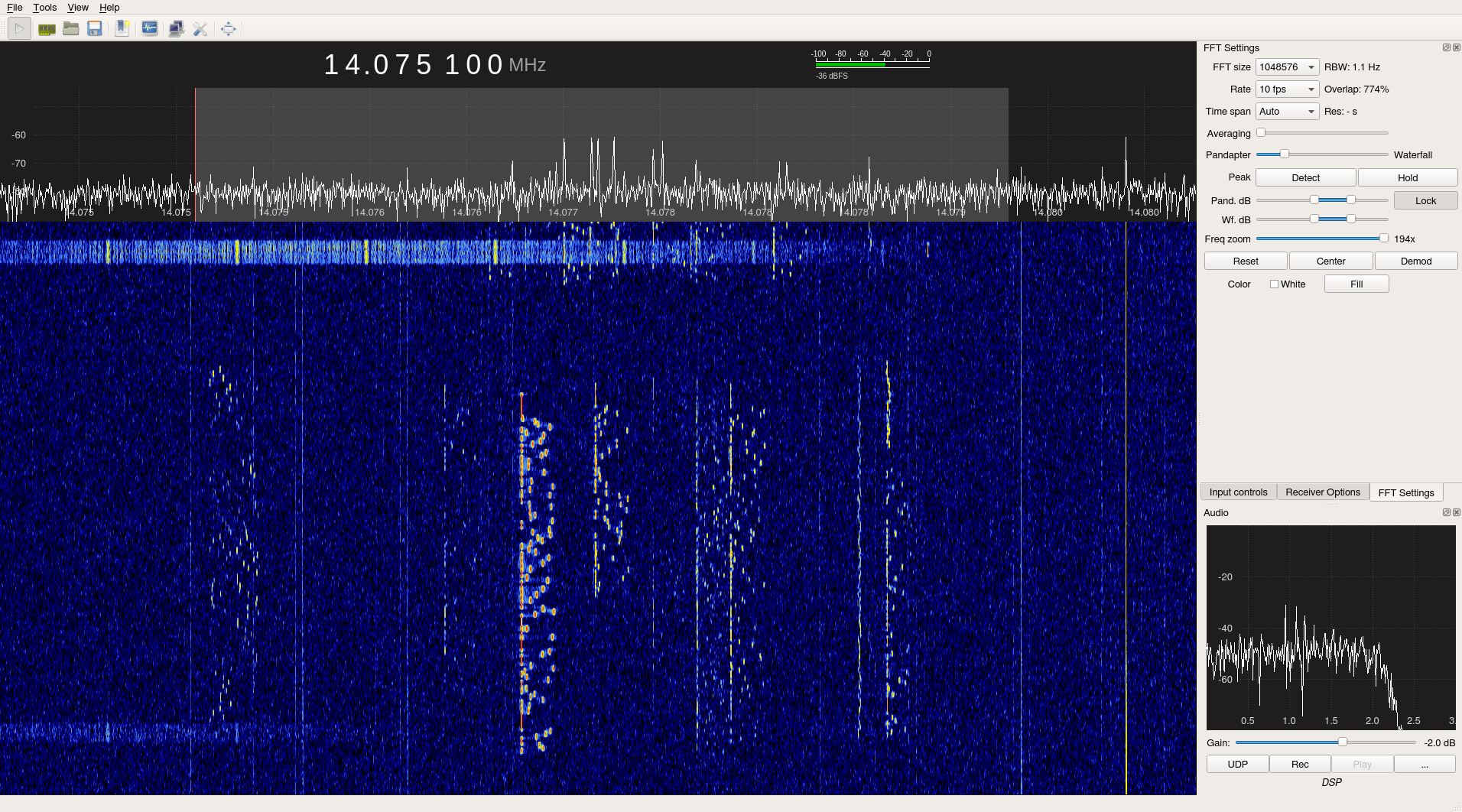Click the RBW: 1.1 Hz text
This screenshot has width=1462, height=812.
coord(1352,67)
